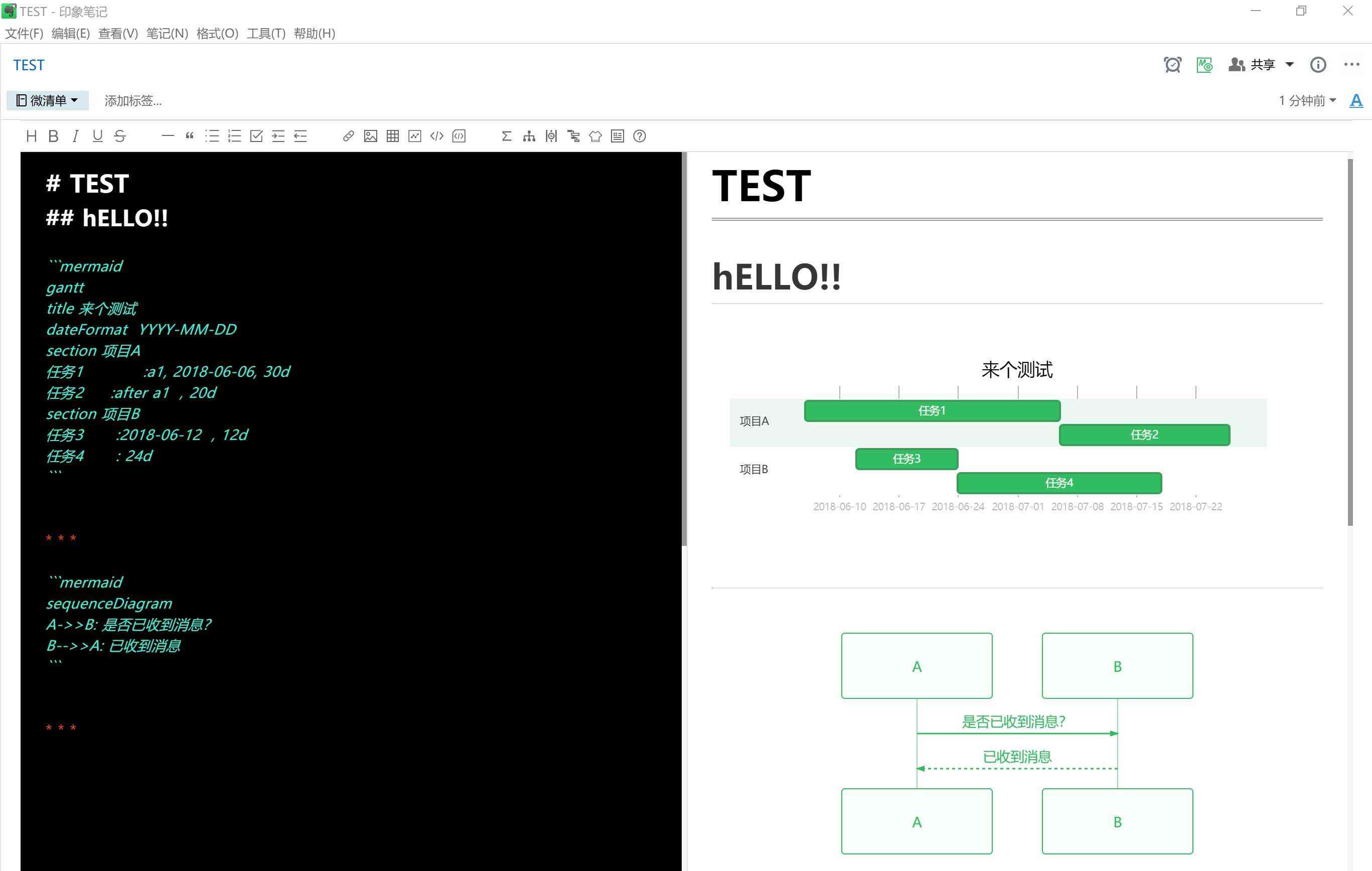Click the TEST note title field
Viewport: 1372px width, 871px height.
[29, 65]
